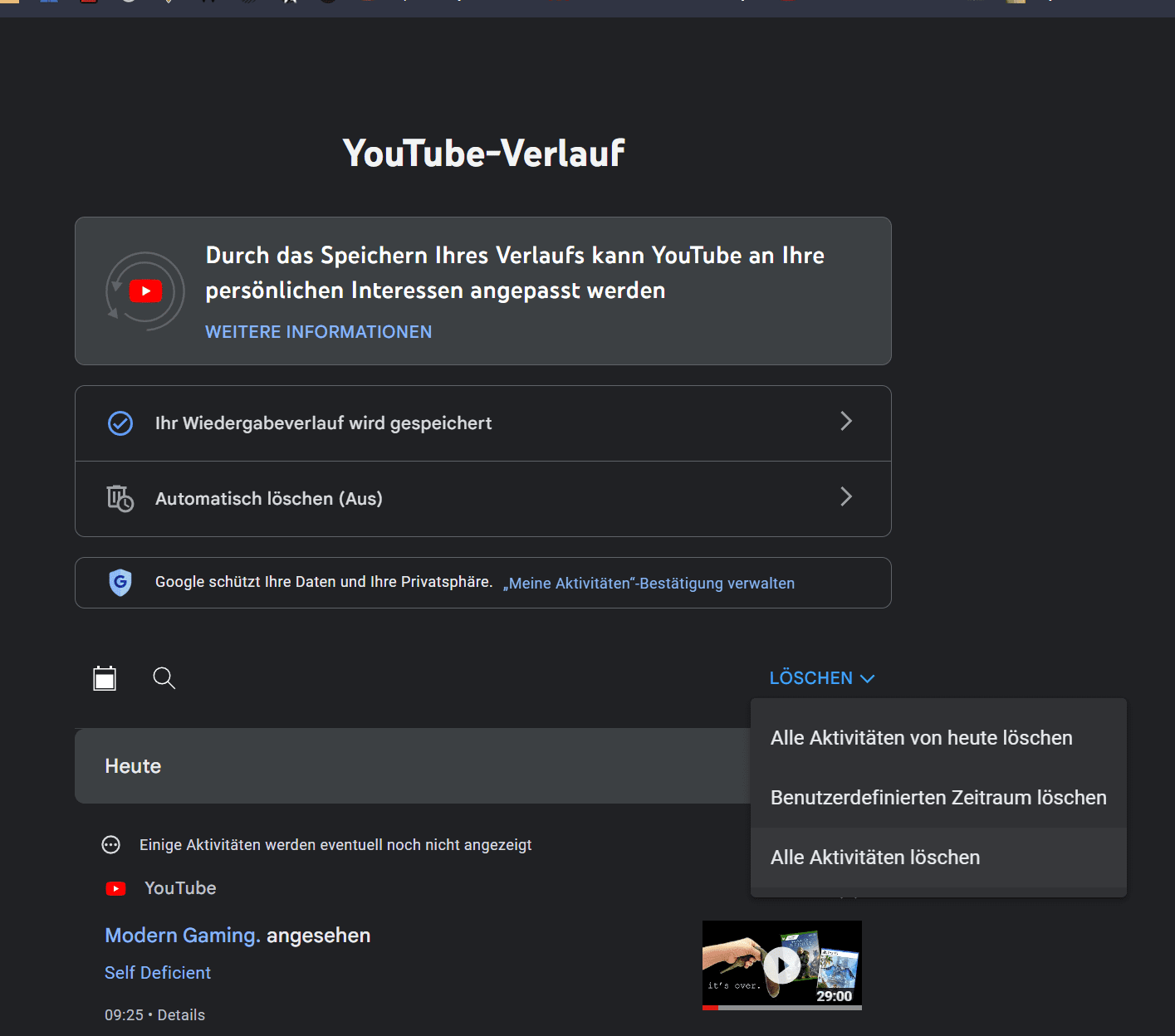Click the YouTube history logo icon in banner

(x=145, y=291)
